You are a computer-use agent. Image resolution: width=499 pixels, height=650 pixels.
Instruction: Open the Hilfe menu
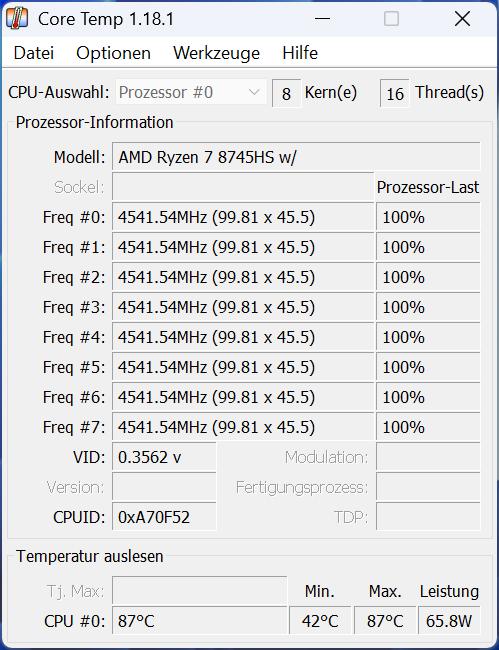[x=300, y=53]
